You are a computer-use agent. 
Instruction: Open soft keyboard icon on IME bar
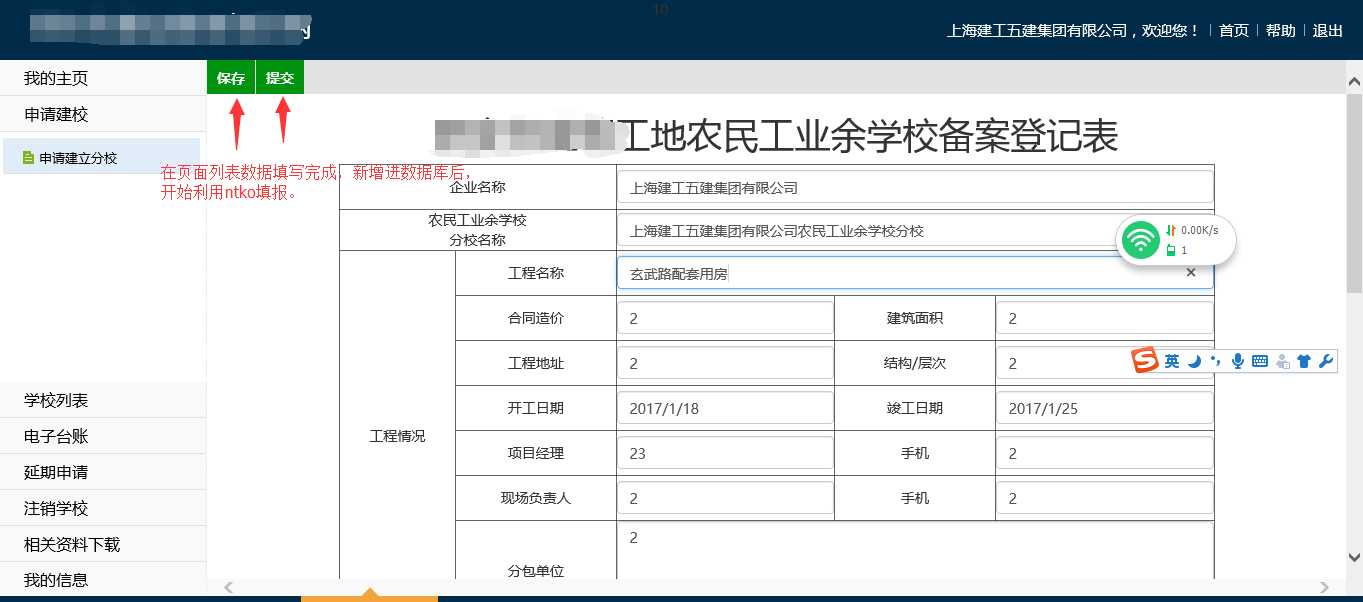1260,361
